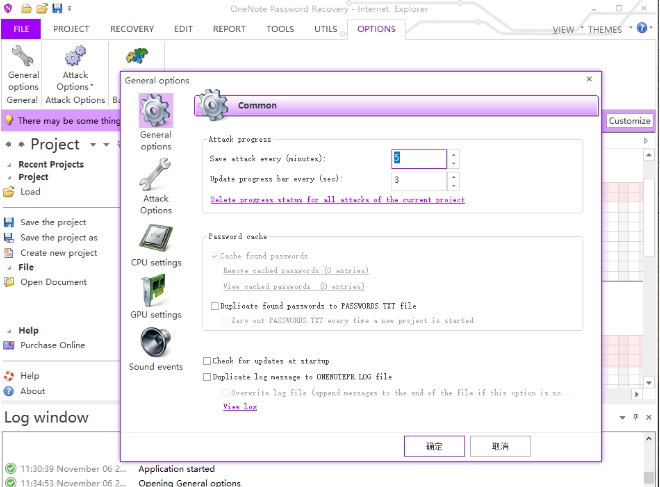Image resolution: width=660 pixels, height=487 pixels.
Task: Click the 取消 cancel button
Action: (500, 446)
